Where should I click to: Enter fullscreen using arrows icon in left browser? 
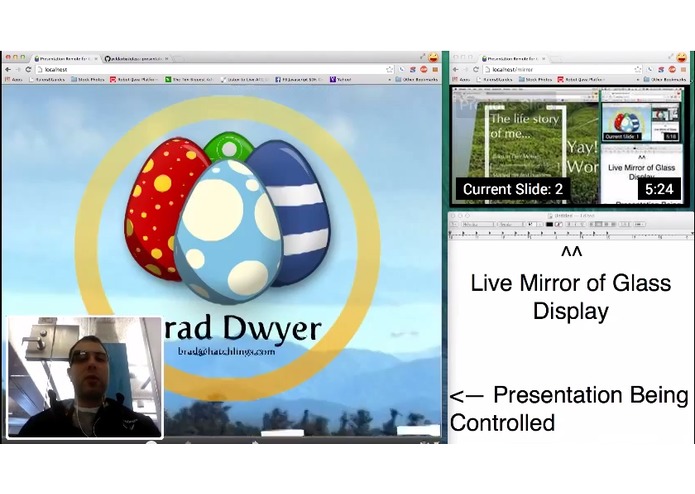coord(422,57)
